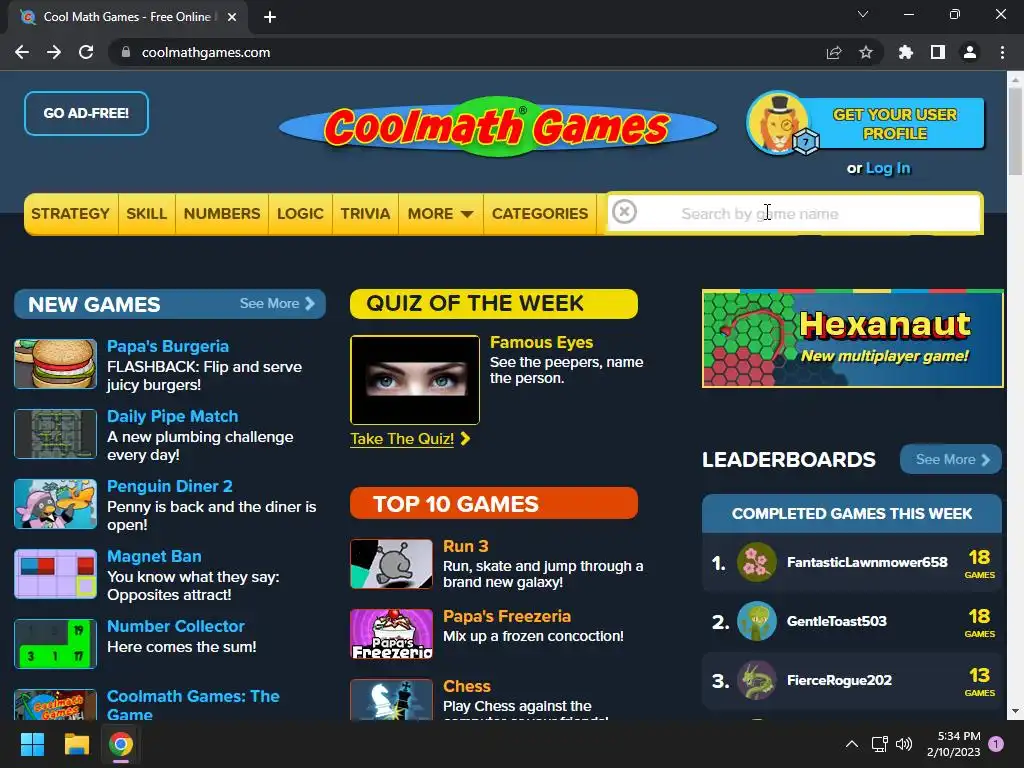Close the Cool Math Games tab
This screenshot has height=768, width=1024.
tap(232, 17)
